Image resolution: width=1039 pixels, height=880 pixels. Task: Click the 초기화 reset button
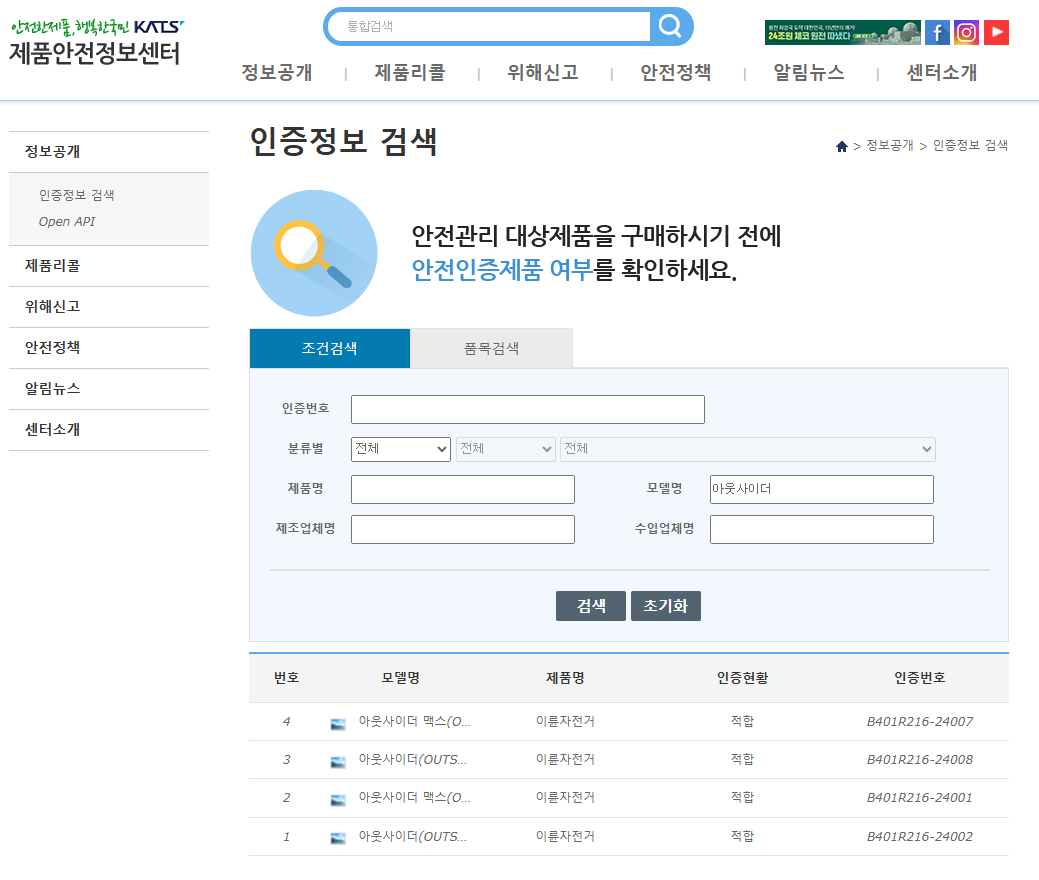(x=665, y=606)
